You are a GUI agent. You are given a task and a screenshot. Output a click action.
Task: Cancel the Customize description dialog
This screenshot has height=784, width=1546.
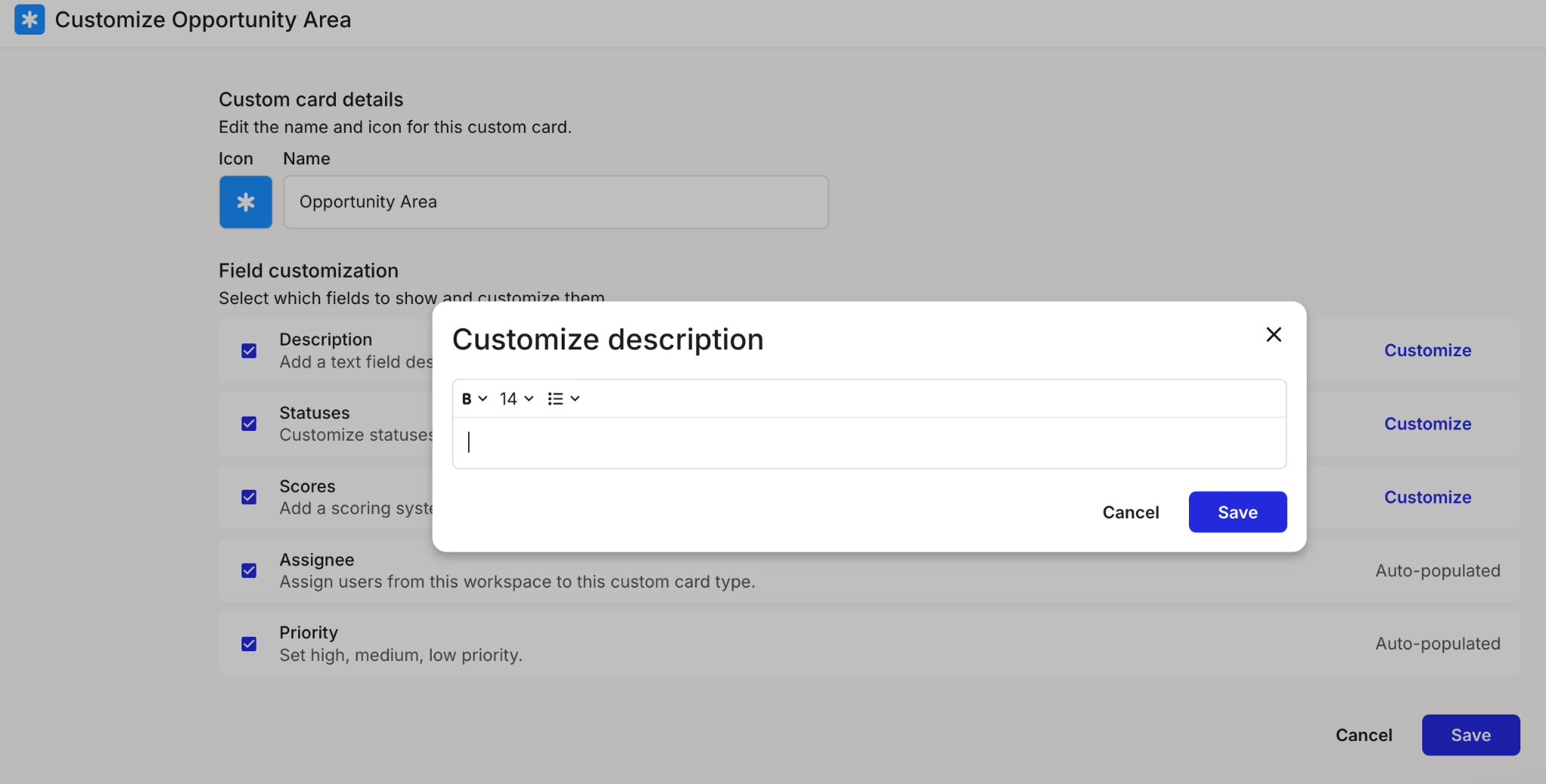pyautogui.click(x=1130, y=512)
